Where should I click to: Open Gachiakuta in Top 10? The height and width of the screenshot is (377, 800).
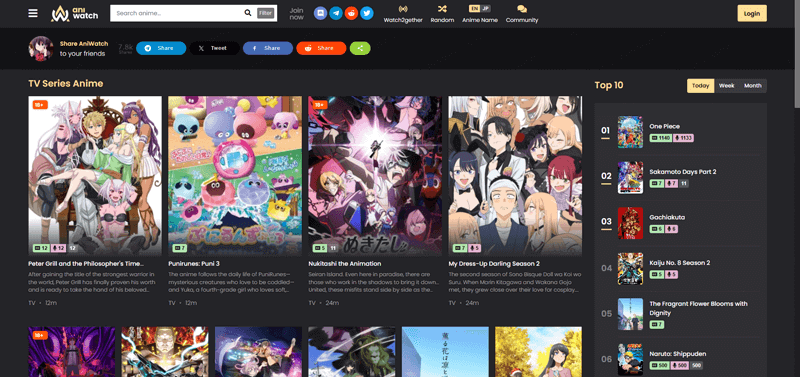tap(667, 217)
